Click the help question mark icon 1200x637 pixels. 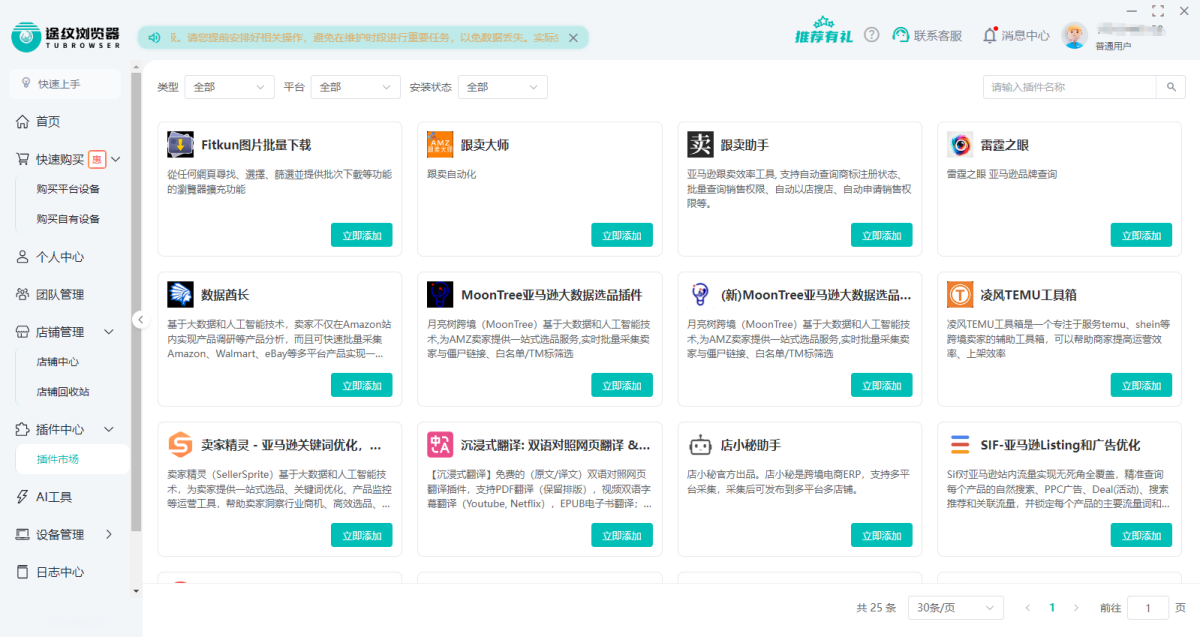(x=872, y=35)
